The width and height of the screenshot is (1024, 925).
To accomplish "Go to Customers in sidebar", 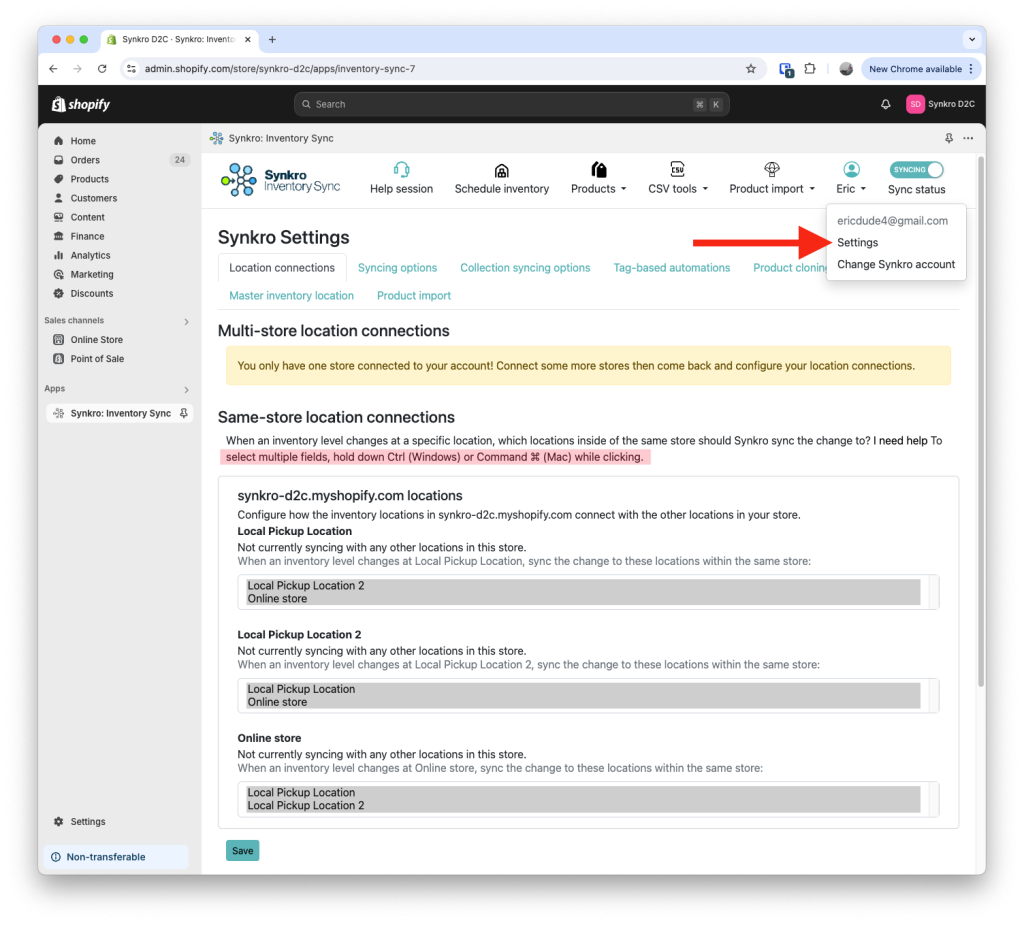I will coord(93,198).
